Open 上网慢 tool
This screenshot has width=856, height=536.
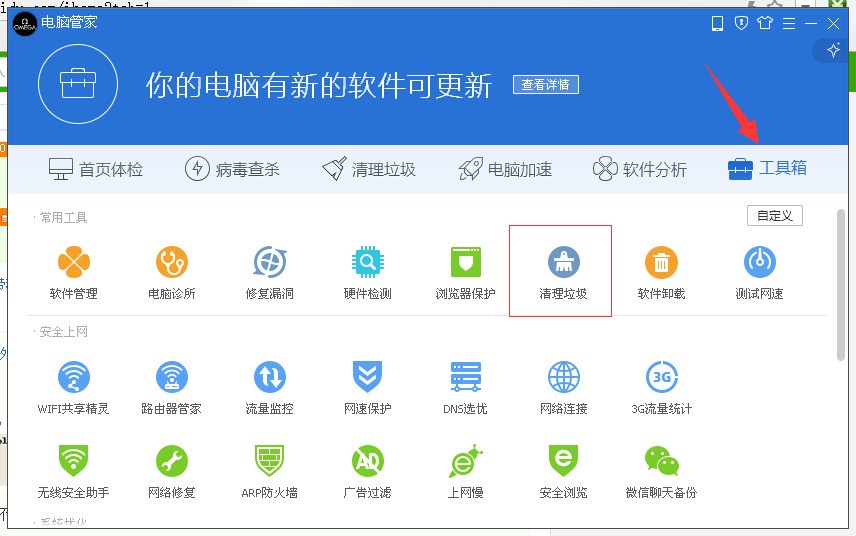pos(465,472)
